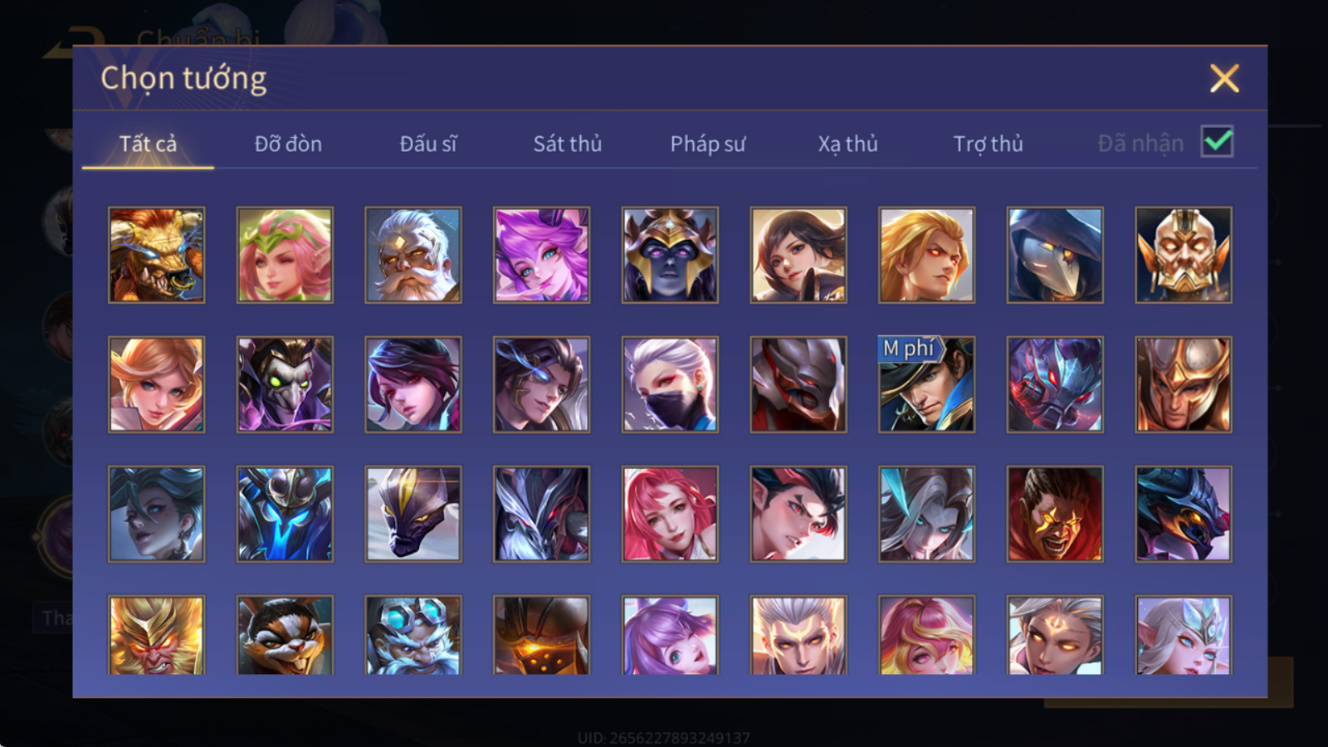Open the Sát thủ tab
The width and height of the screenshot is (1328, 747).
(567, 144)
